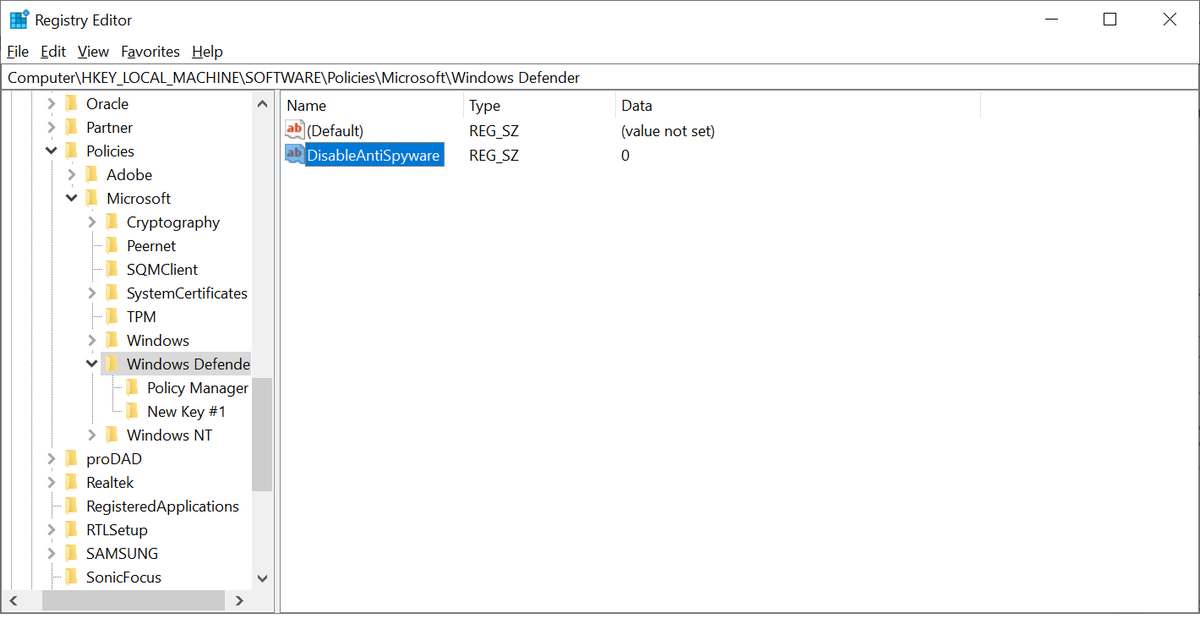Click the proDAD folder icon

tap(71, 458)
